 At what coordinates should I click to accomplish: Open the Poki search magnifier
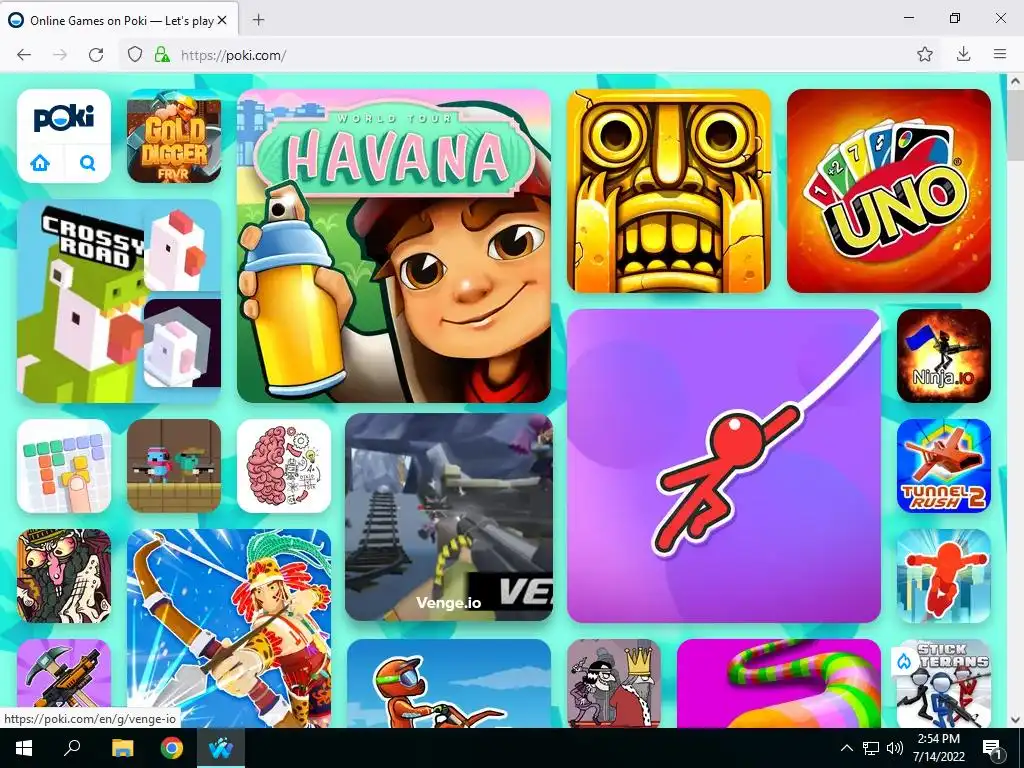pos(88,163)
